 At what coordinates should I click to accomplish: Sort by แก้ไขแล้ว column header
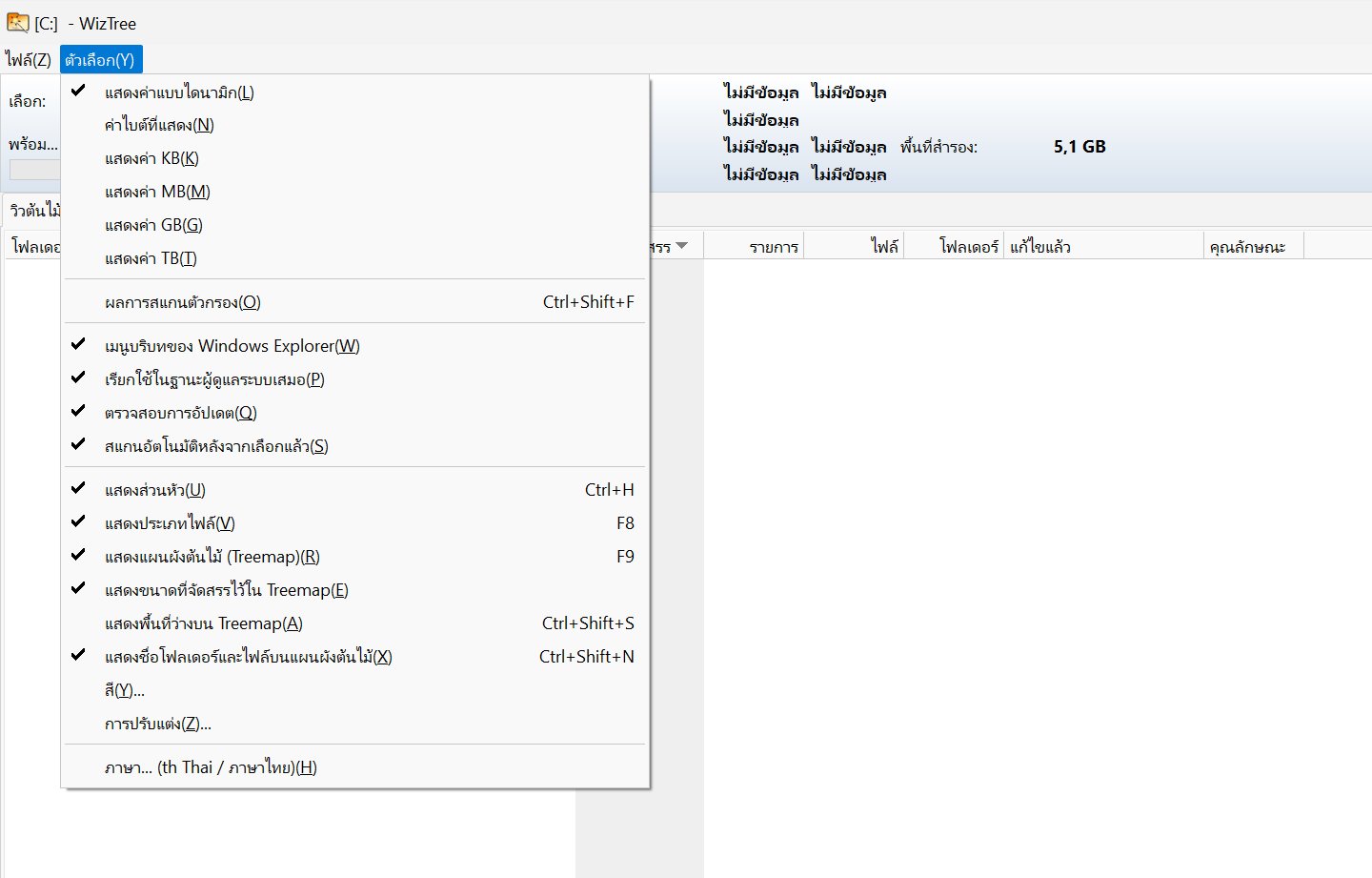coord(1104,247)
